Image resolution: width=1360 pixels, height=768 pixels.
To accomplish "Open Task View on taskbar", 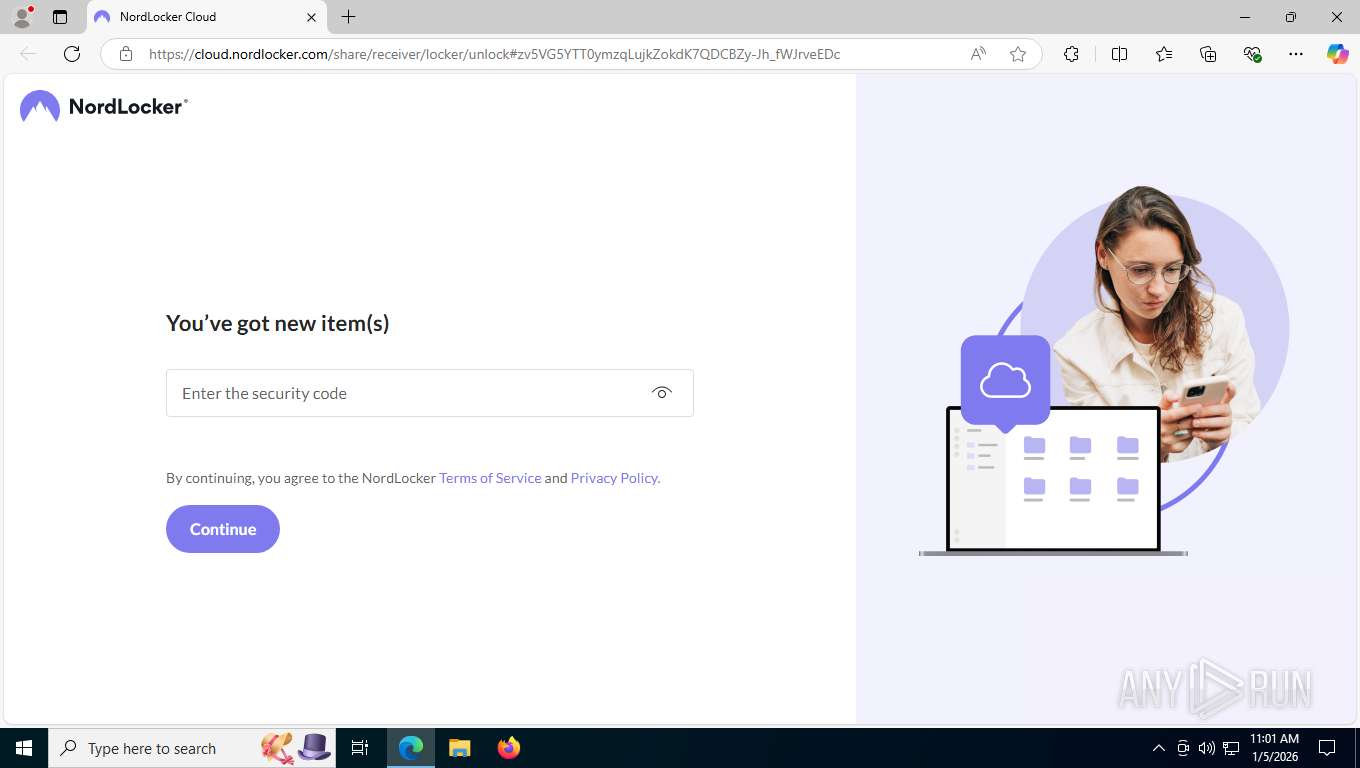I will tap(360, 748).
